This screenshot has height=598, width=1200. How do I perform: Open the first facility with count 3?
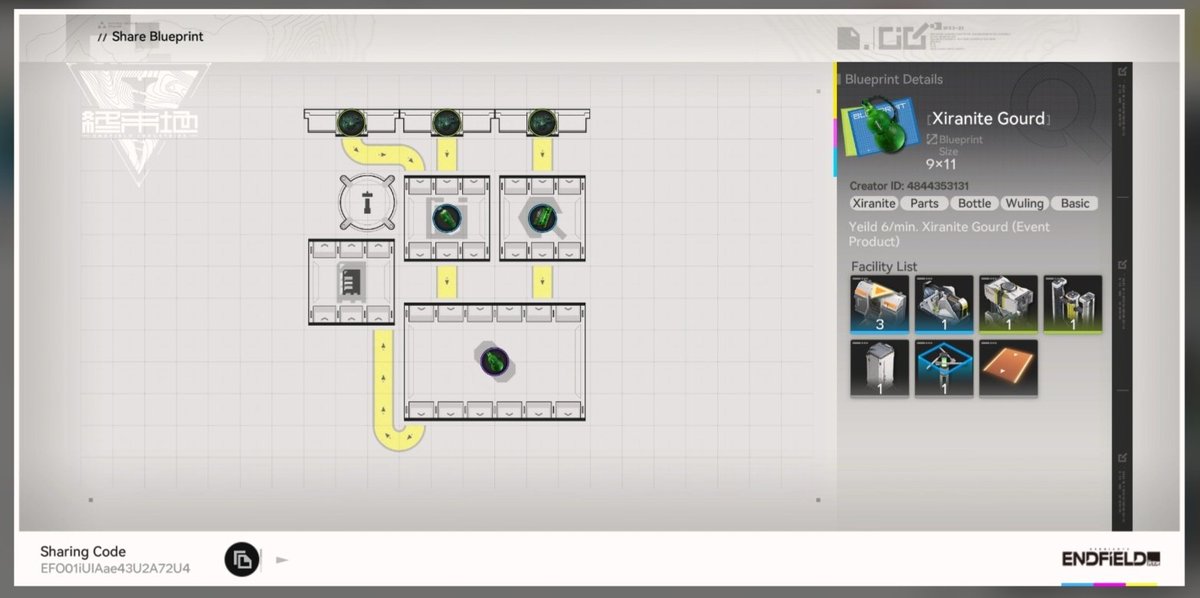(879, 304)
